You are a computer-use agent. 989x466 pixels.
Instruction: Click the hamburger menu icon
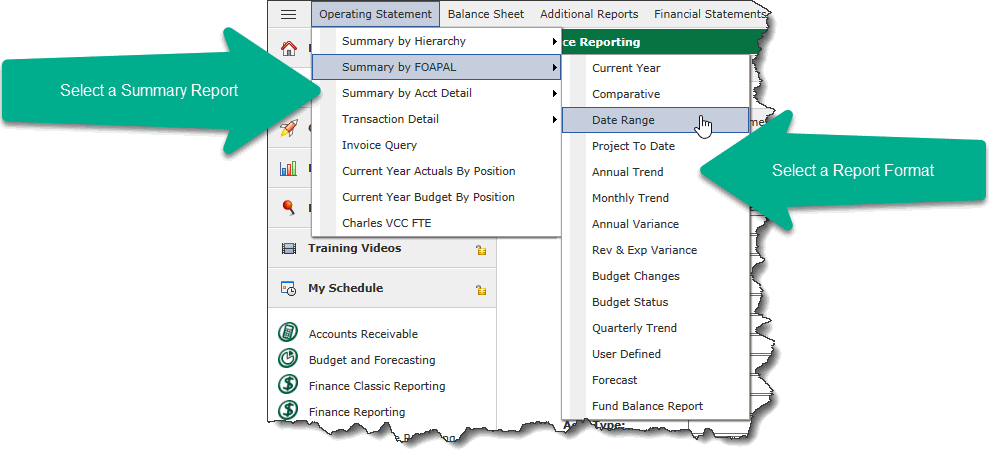[x=289, y=14]
